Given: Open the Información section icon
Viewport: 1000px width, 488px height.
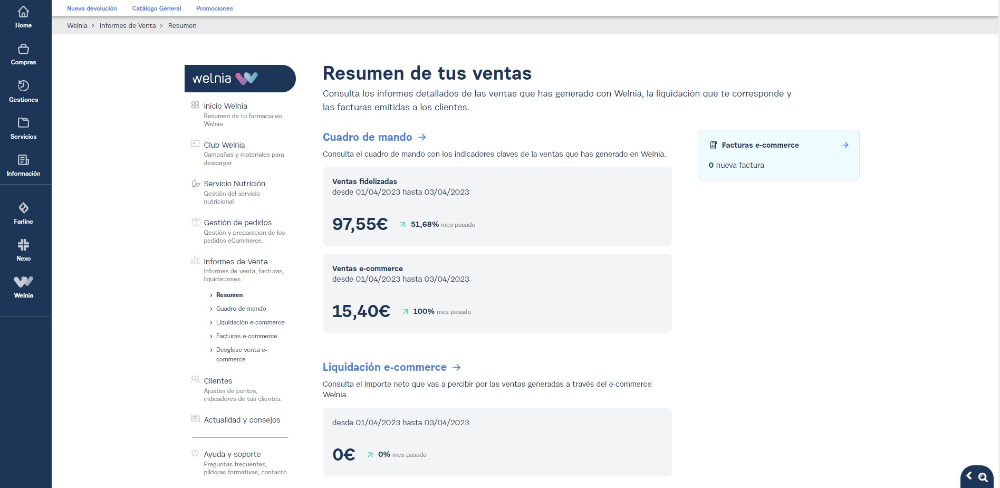Looking at the screenshot, I should tap(24, 159).
